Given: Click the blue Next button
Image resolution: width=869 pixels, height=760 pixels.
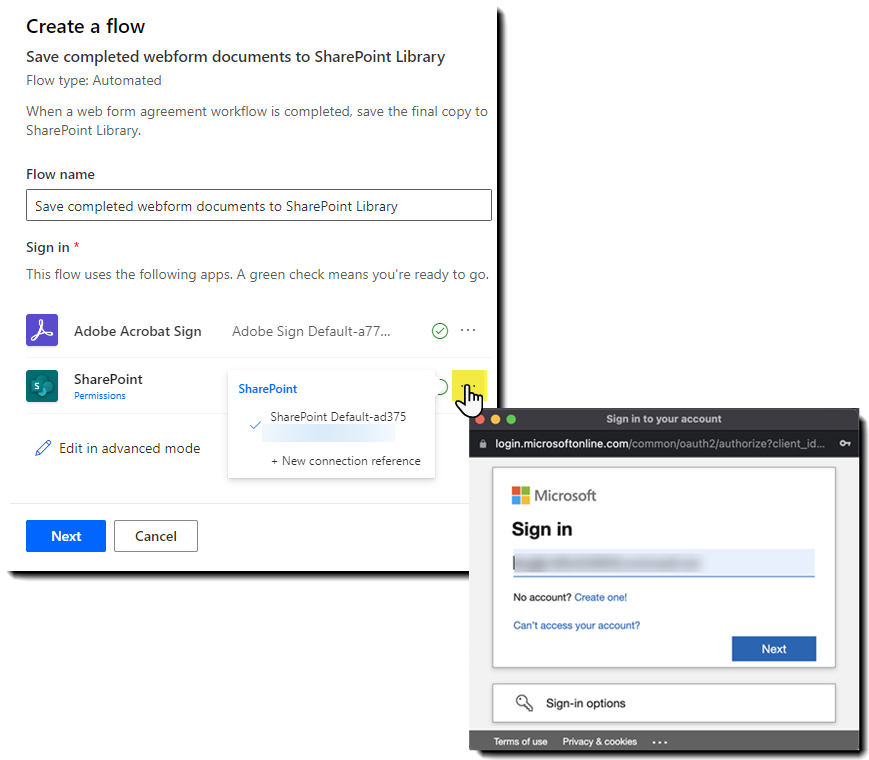Looking at the screenshot, I should coord(65,536).
